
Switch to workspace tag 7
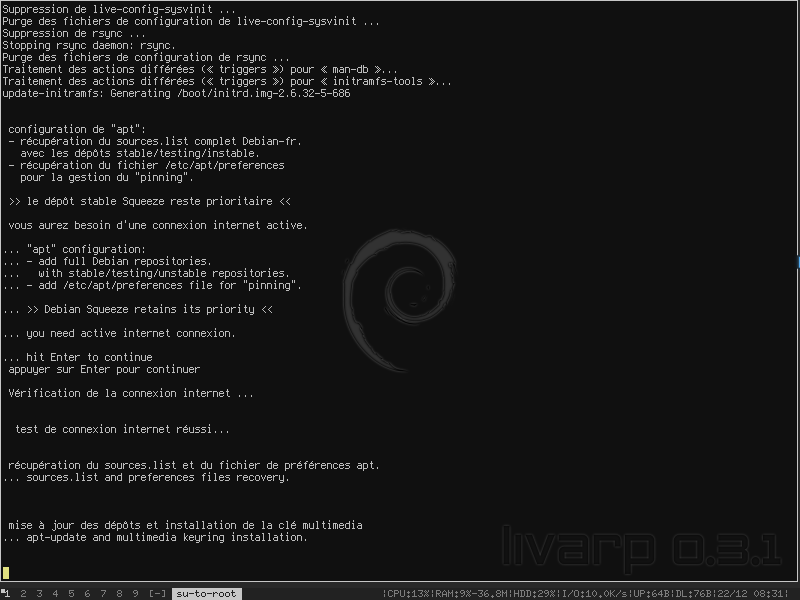coord(104,593)
